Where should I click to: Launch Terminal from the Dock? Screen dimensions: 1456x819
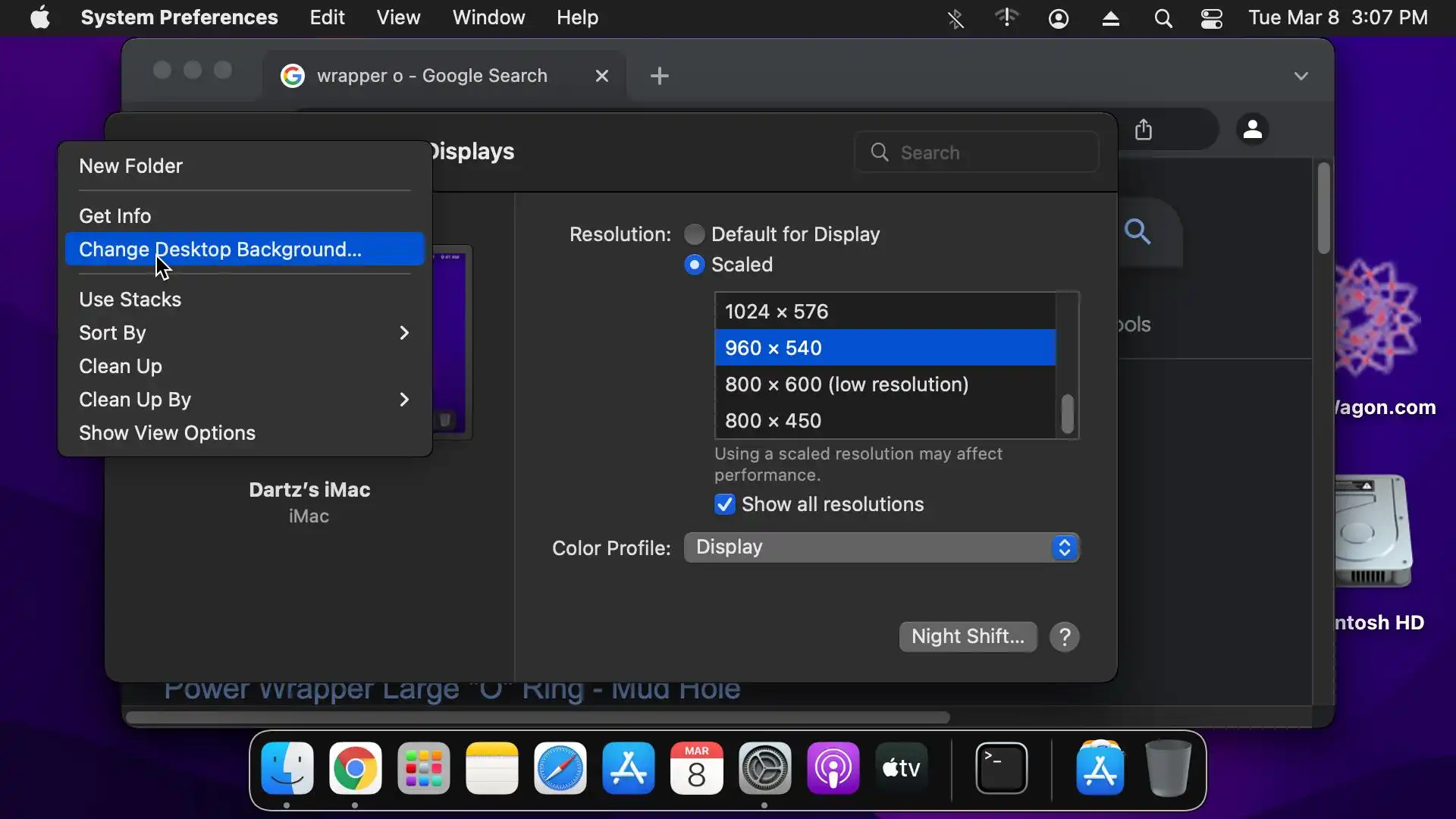point(1001,768)
